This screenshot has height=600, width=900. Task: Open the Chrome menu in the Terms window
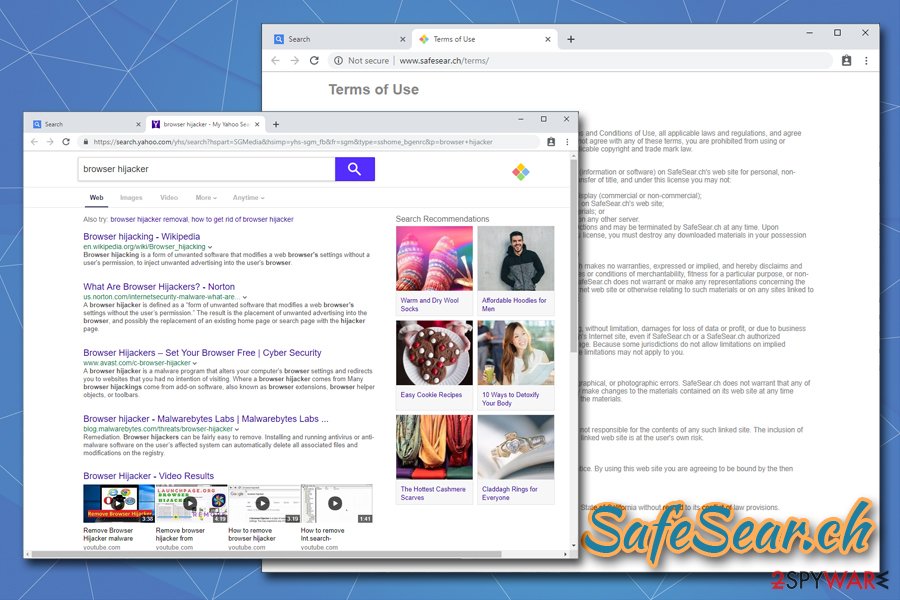(x=866, y=60)
